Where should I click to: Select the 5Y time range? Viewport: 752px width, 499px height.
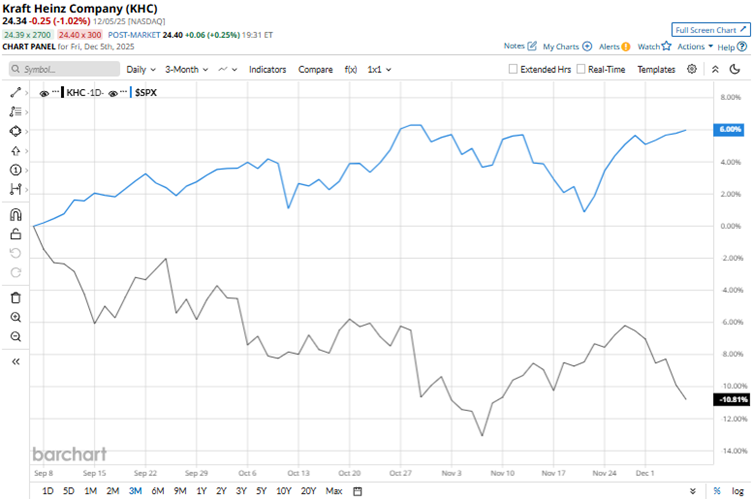(261, 491)
